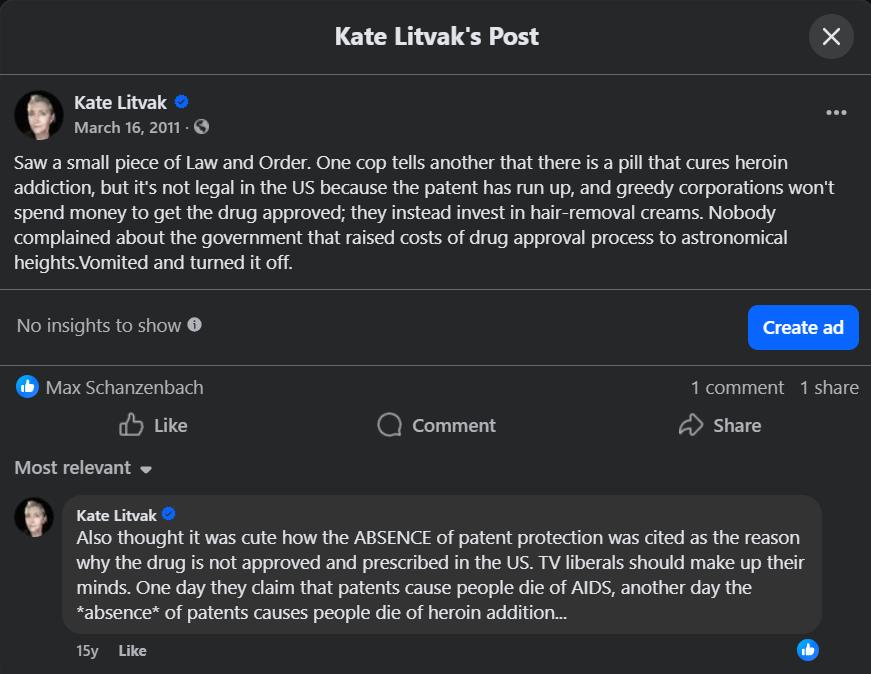Screen dimensions: 871x674
Task: Click the verified badge next to Kate Litvak's name
Action: point(180,101)
